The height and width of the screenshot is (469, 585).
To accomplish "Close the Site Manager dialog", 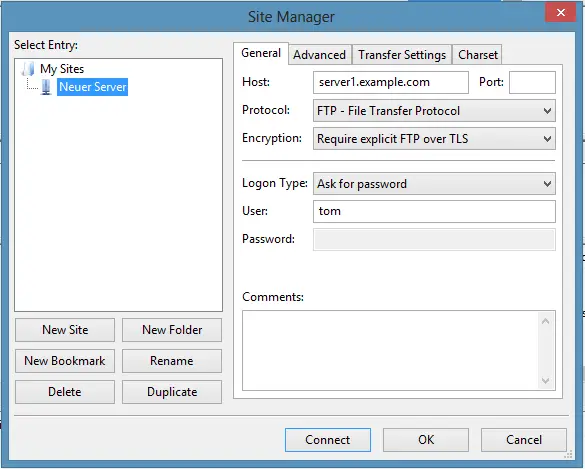I will [560, 13].
